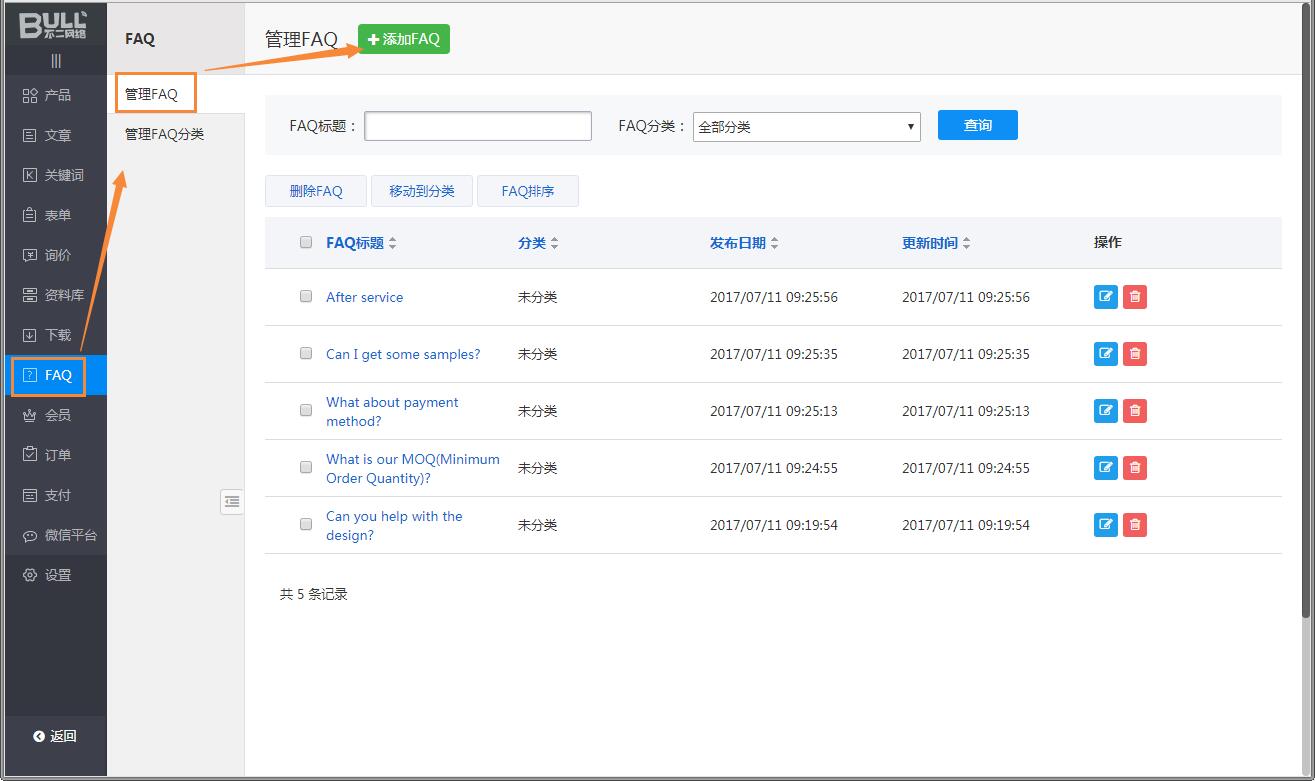Click the green 添加FAQ button
Viewport: 1315px width, 781px height.
coord(404,39)
